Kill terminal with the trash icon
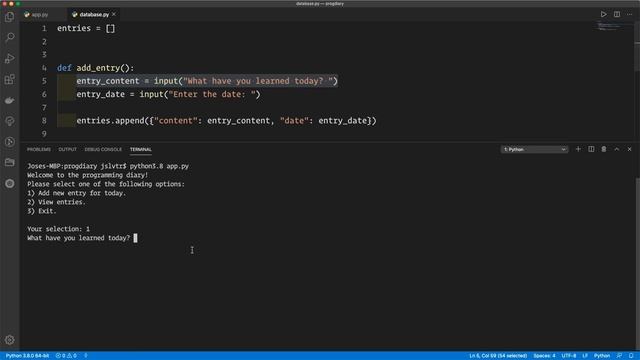Viewport: 640px width, 360px height. [x=604, y=149]
